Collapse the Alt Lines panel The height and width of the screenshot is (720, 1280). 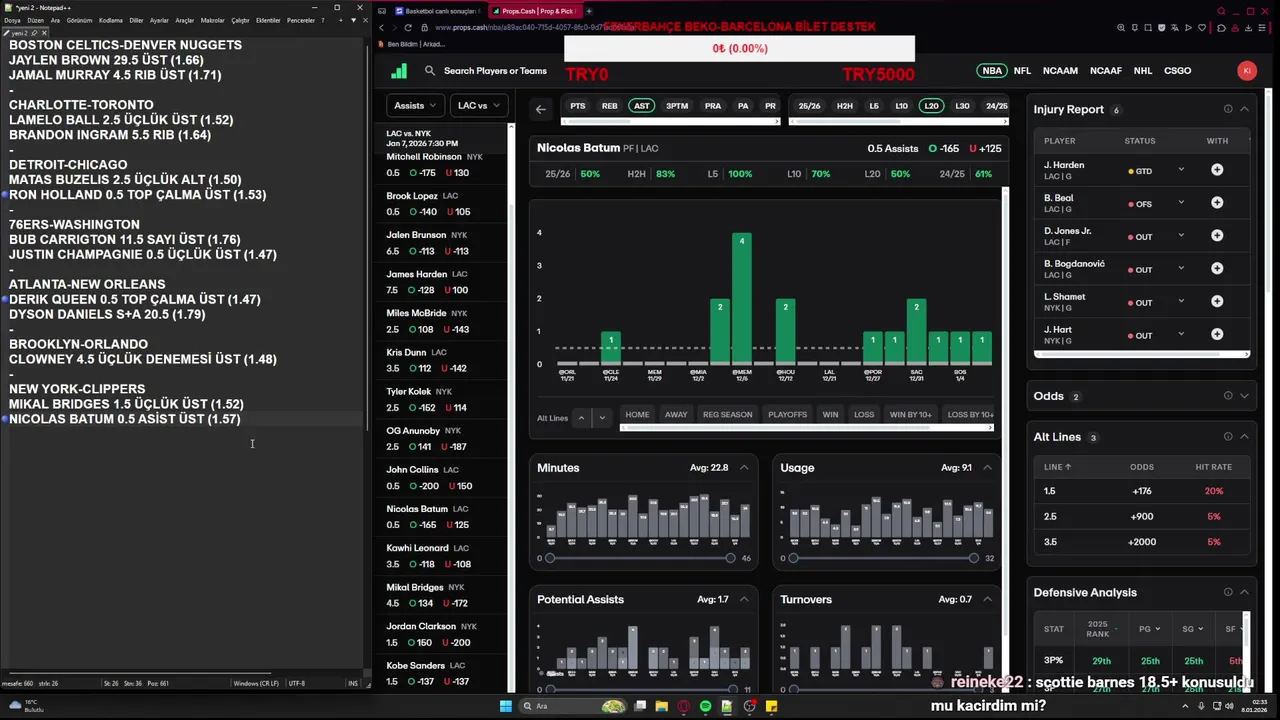[1244, 437]
